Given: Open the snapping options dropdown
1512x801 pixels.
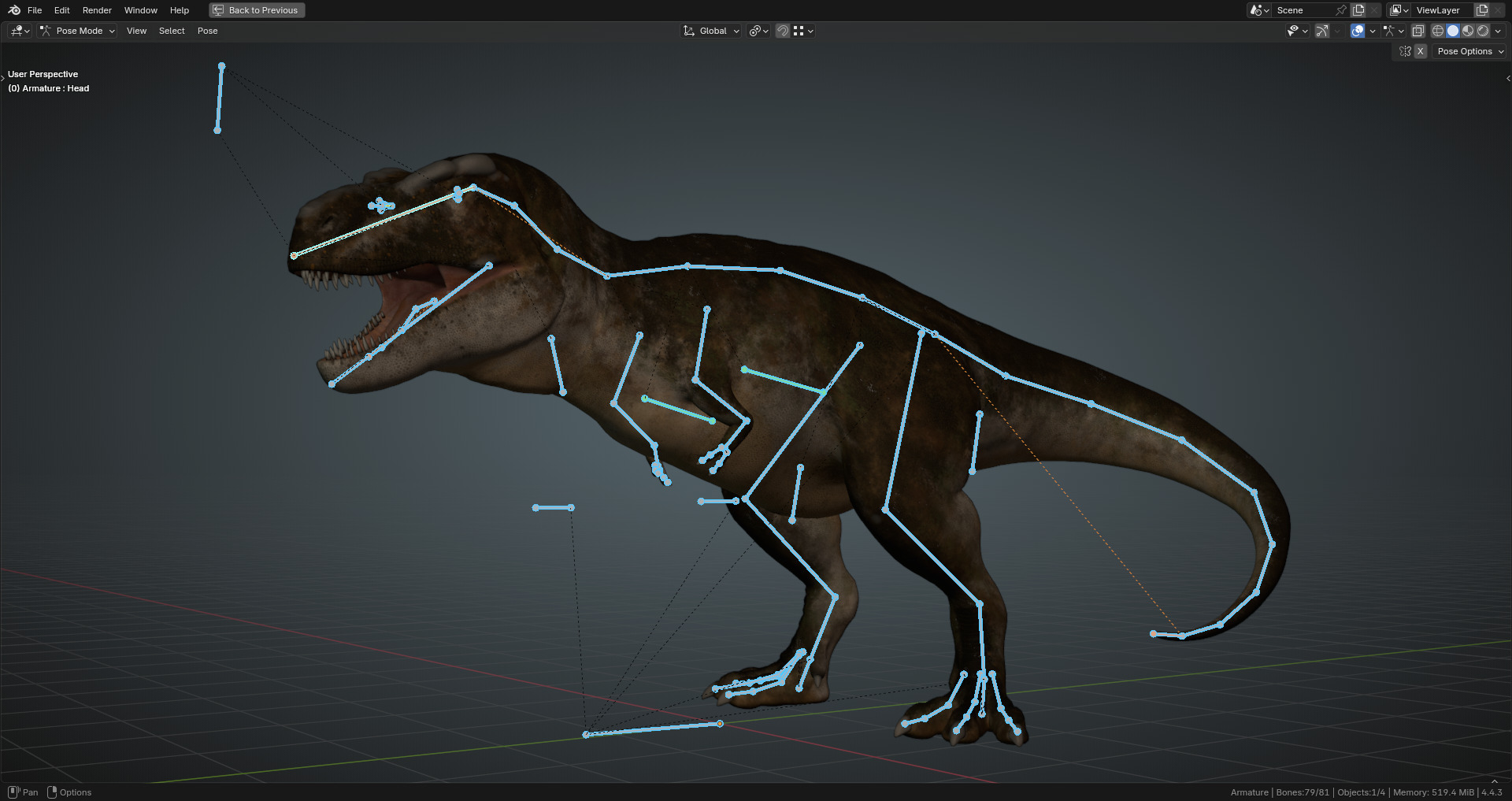Looking at the screenshot, I should [x=803, y=31].
